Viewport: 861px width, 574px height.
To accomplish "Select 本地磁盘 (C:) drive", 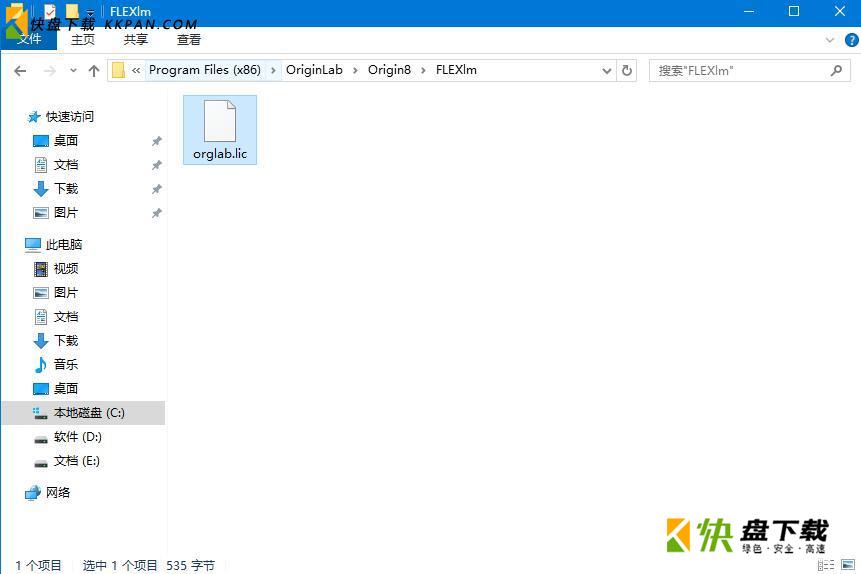I will [x=83, y=413].
